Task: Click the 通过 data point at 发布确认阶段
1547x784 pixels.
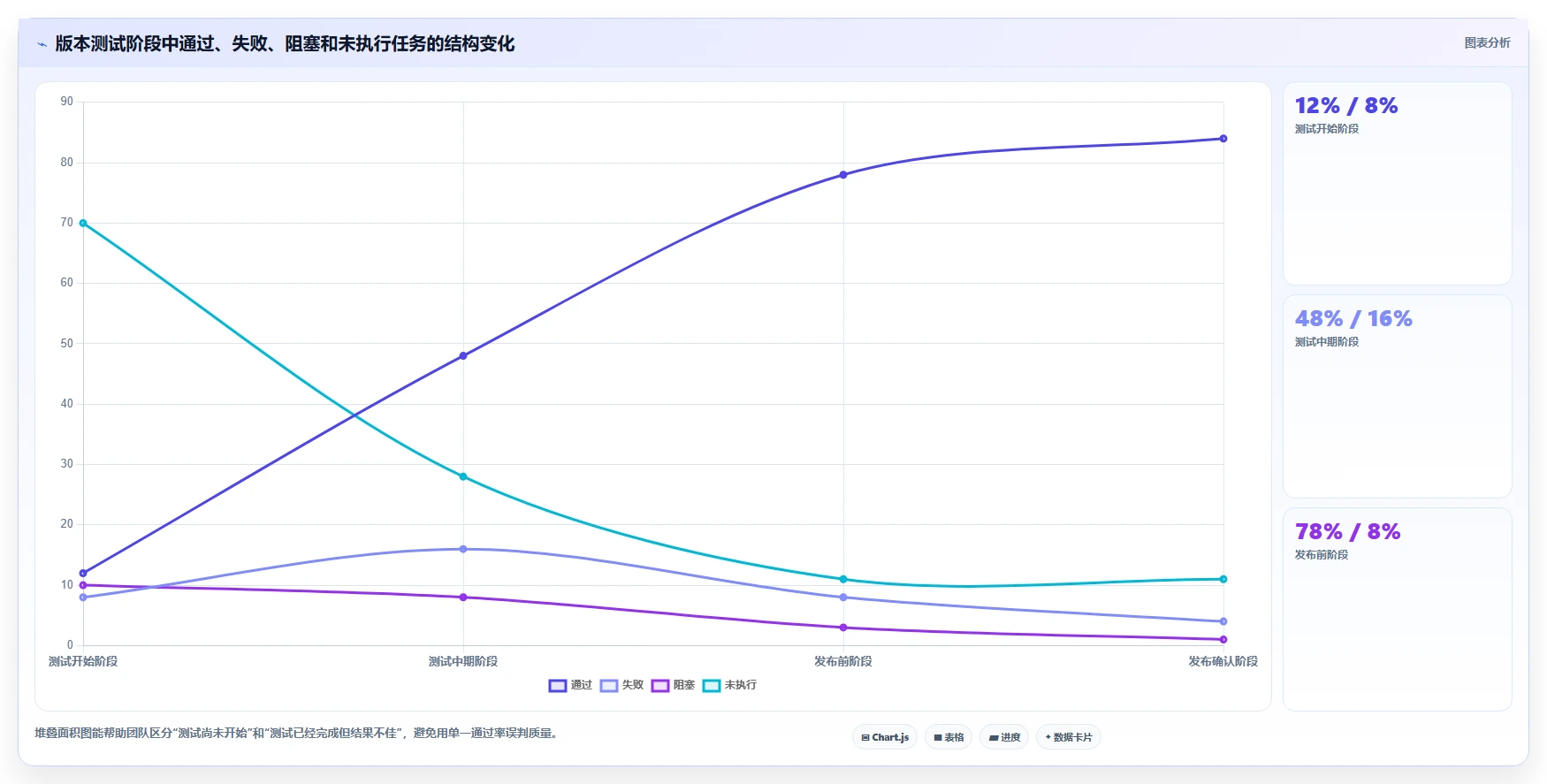Action: (x=1223, y=139)
